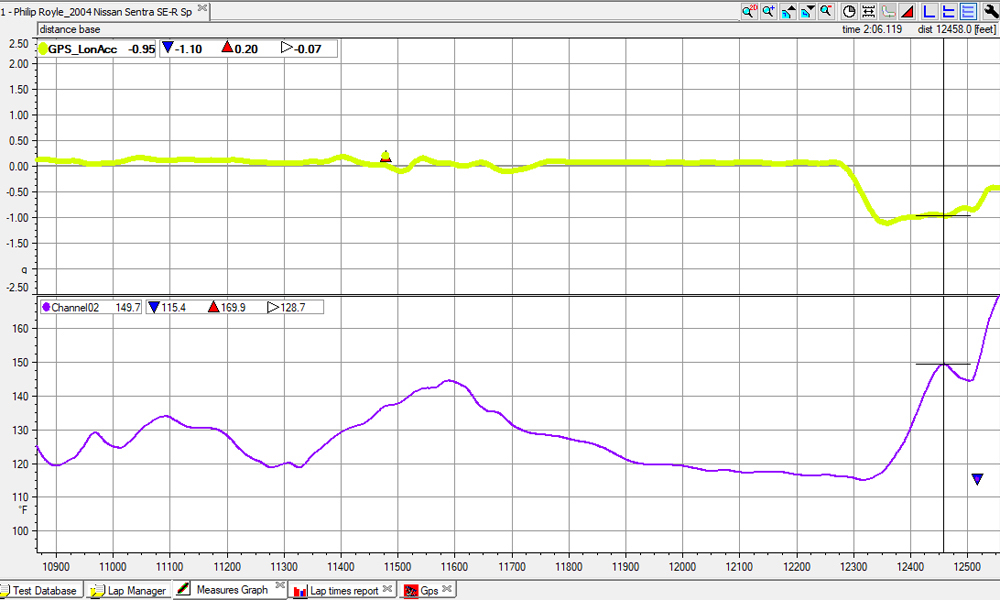The width and height of the screenshot is (1000, 600).
Task: Switch to the Lap Manager tab
Action: click(130, 591)
